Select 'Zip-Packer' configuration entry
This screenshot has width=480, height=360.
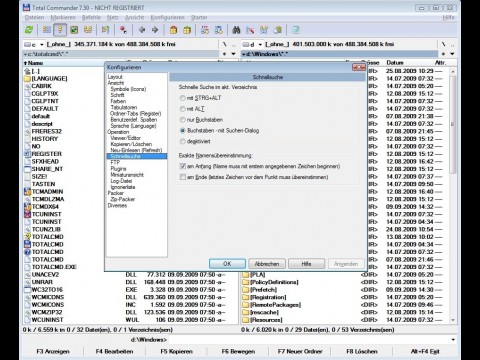[x=123, y=199]
